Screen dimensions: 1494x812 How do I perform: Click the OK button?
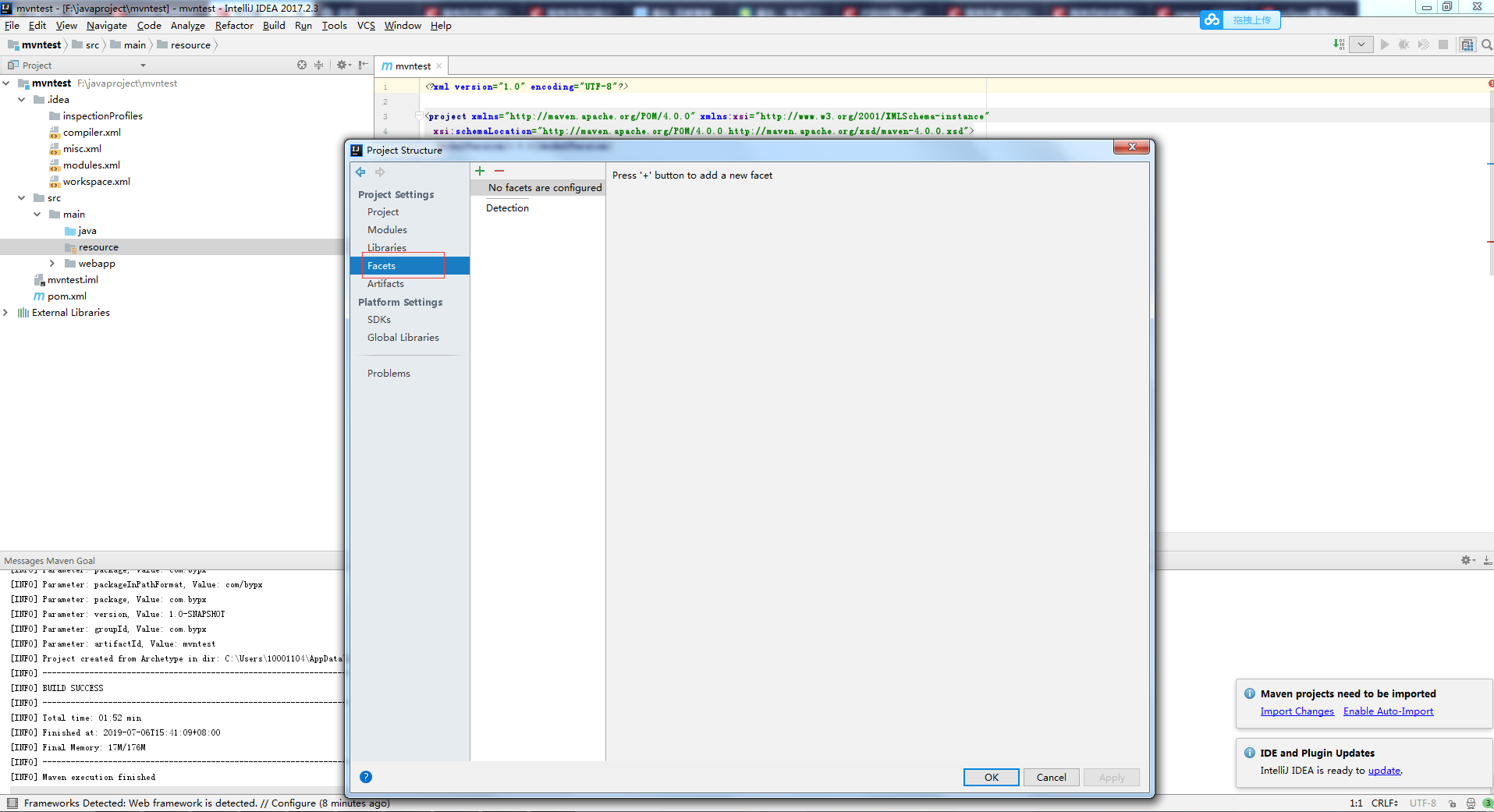pos(992,778)
